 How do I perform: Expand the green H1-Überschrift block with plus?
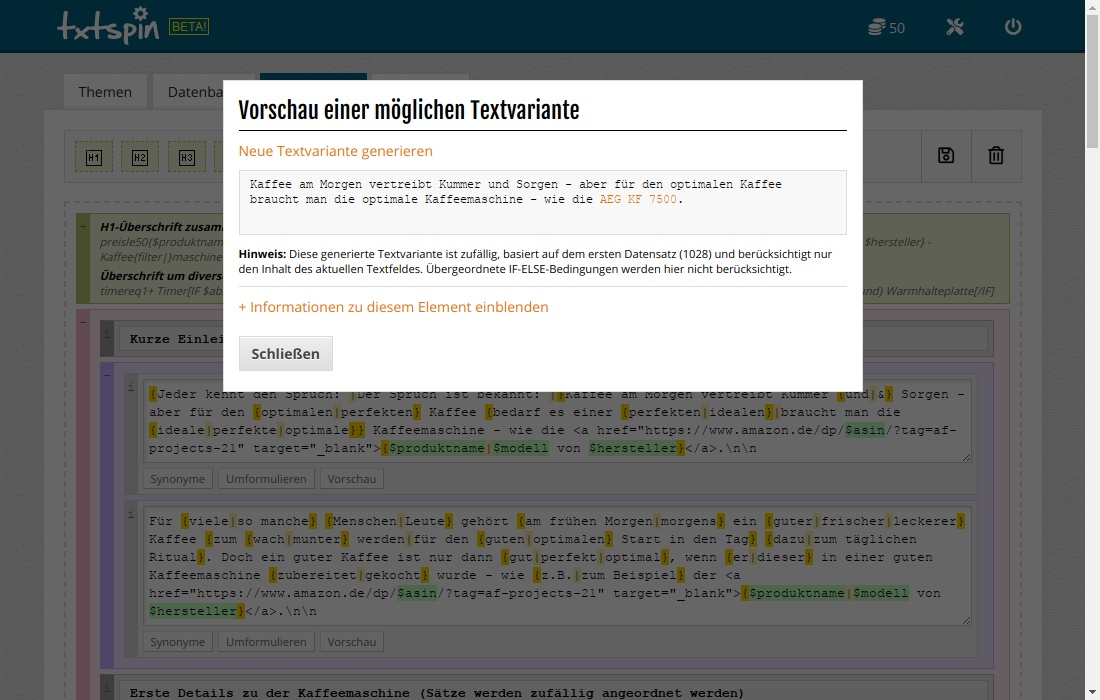coord(84,226)
